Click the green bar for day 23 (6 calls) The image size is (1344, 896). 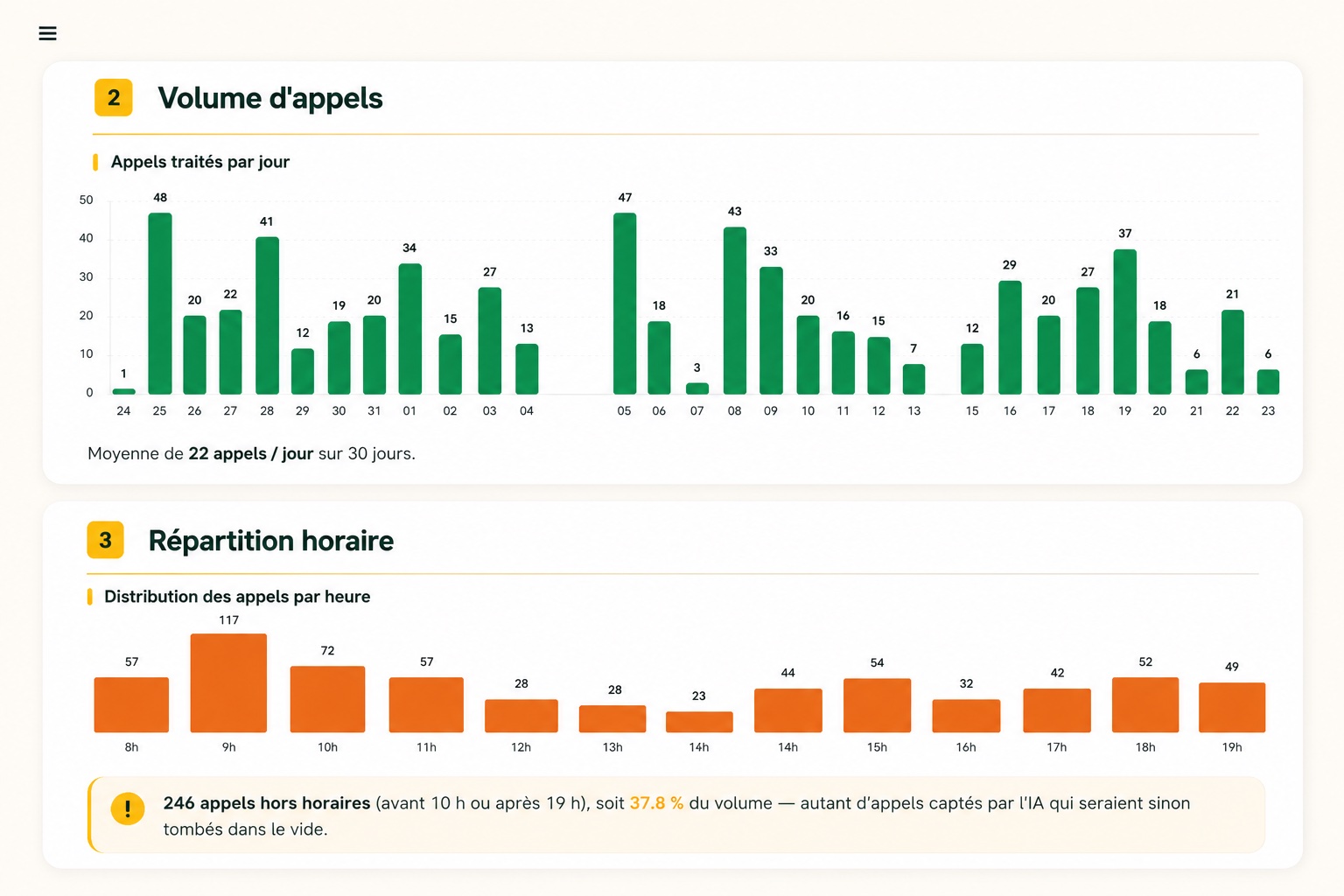pos(1269,382)
